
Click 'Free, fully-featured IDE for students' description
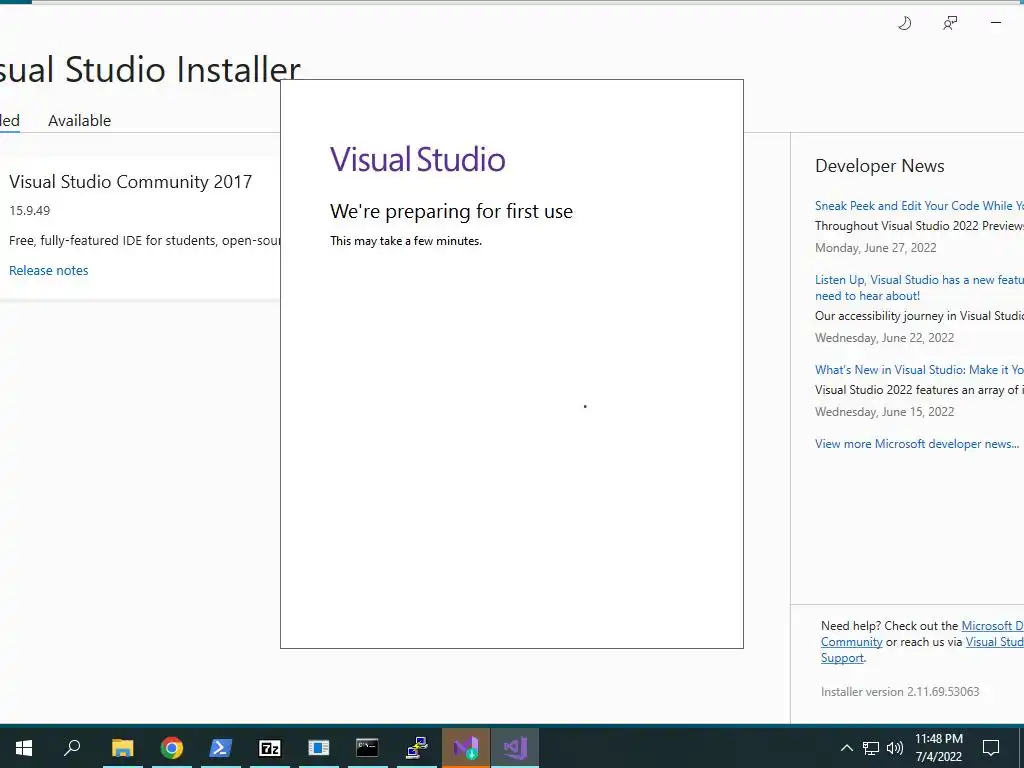[x=145, y=240]
